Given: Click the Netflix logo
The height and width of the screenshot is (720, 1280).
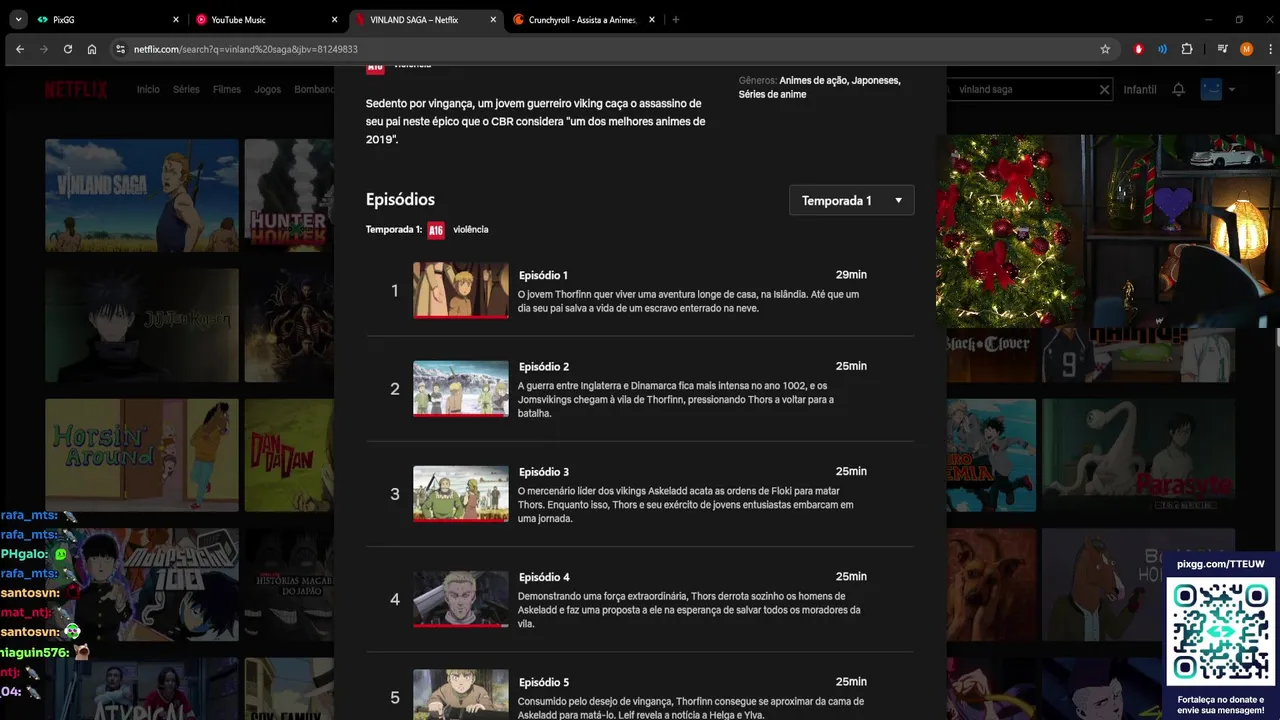Looking at the screenshot, I should 76,89.
